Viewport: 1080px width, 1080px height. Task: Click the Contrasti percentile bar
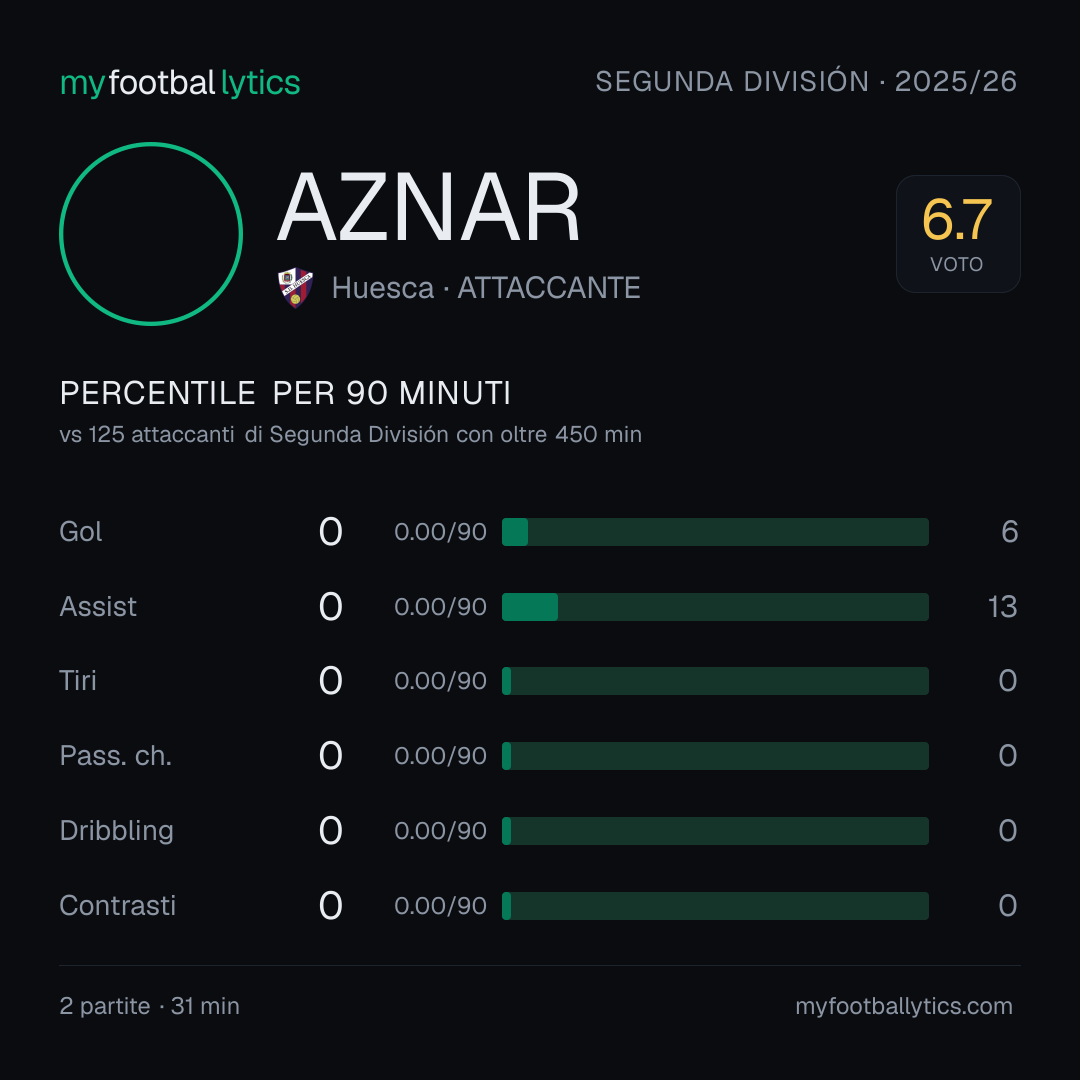click(715, 906)
